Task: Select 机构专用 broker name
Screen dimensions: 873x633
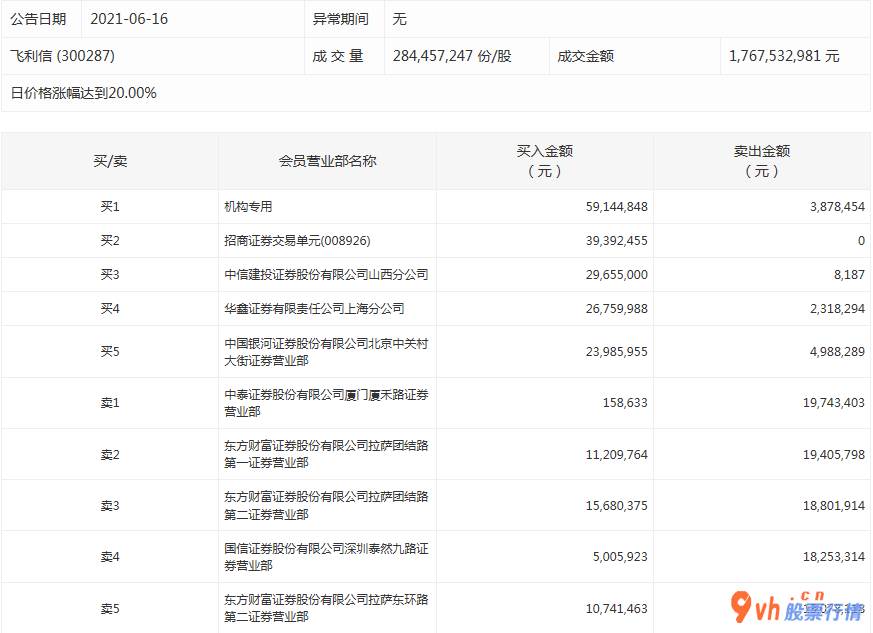Action: (248, 207)
